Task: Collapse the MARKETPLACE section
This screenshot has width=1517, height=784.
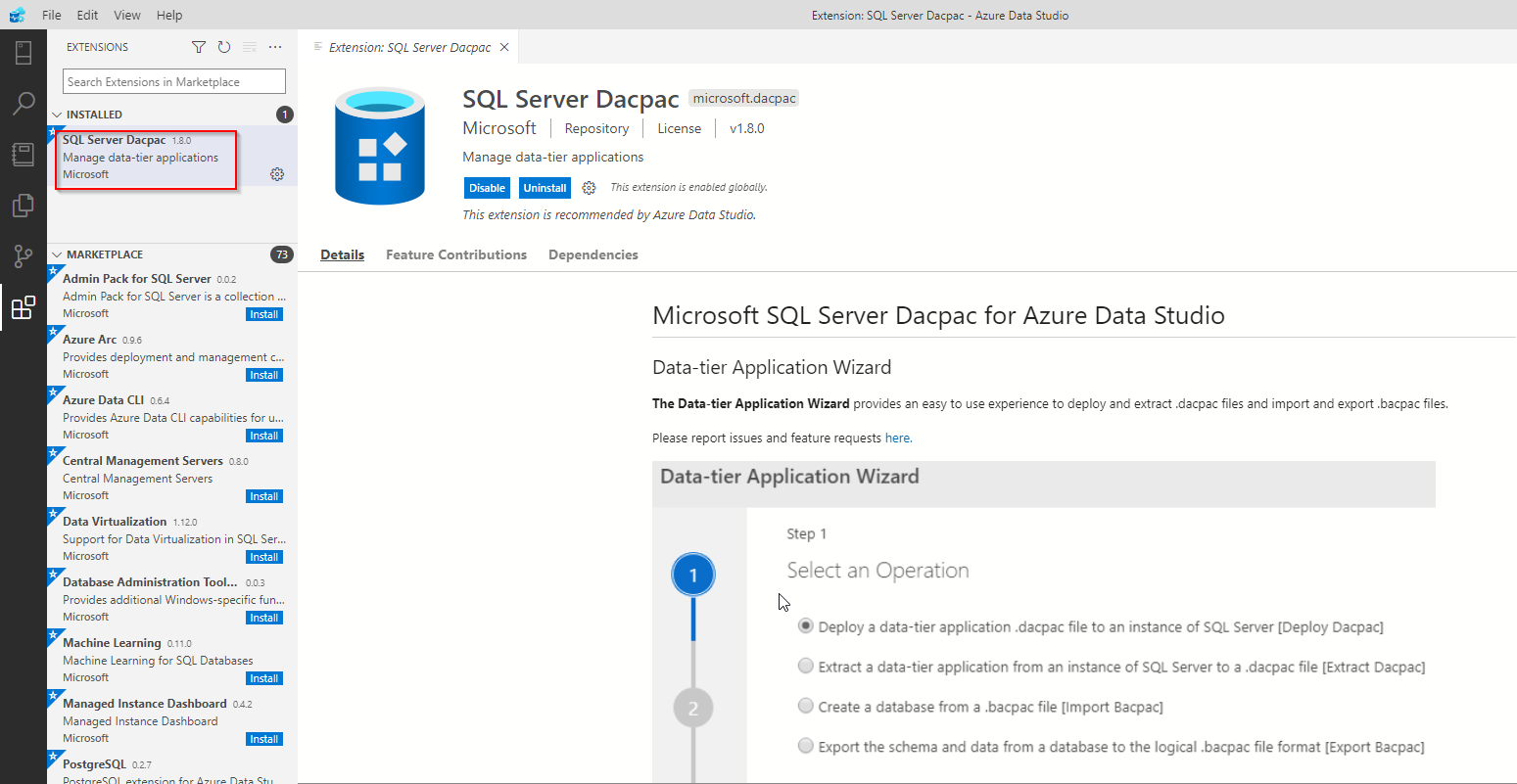Action: (57, 254)
